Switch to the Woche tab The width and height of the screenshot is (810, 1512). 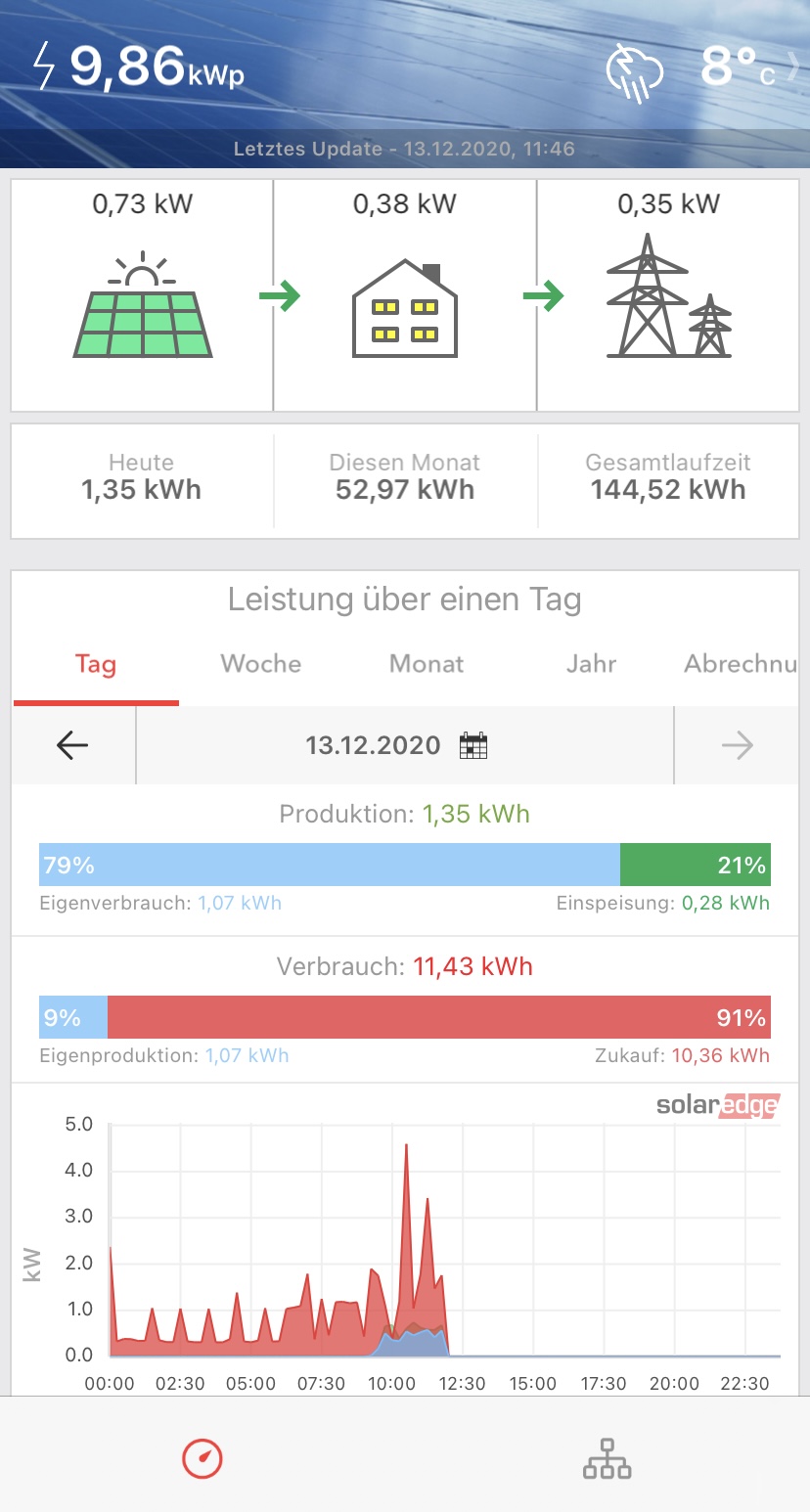[261, 664]
